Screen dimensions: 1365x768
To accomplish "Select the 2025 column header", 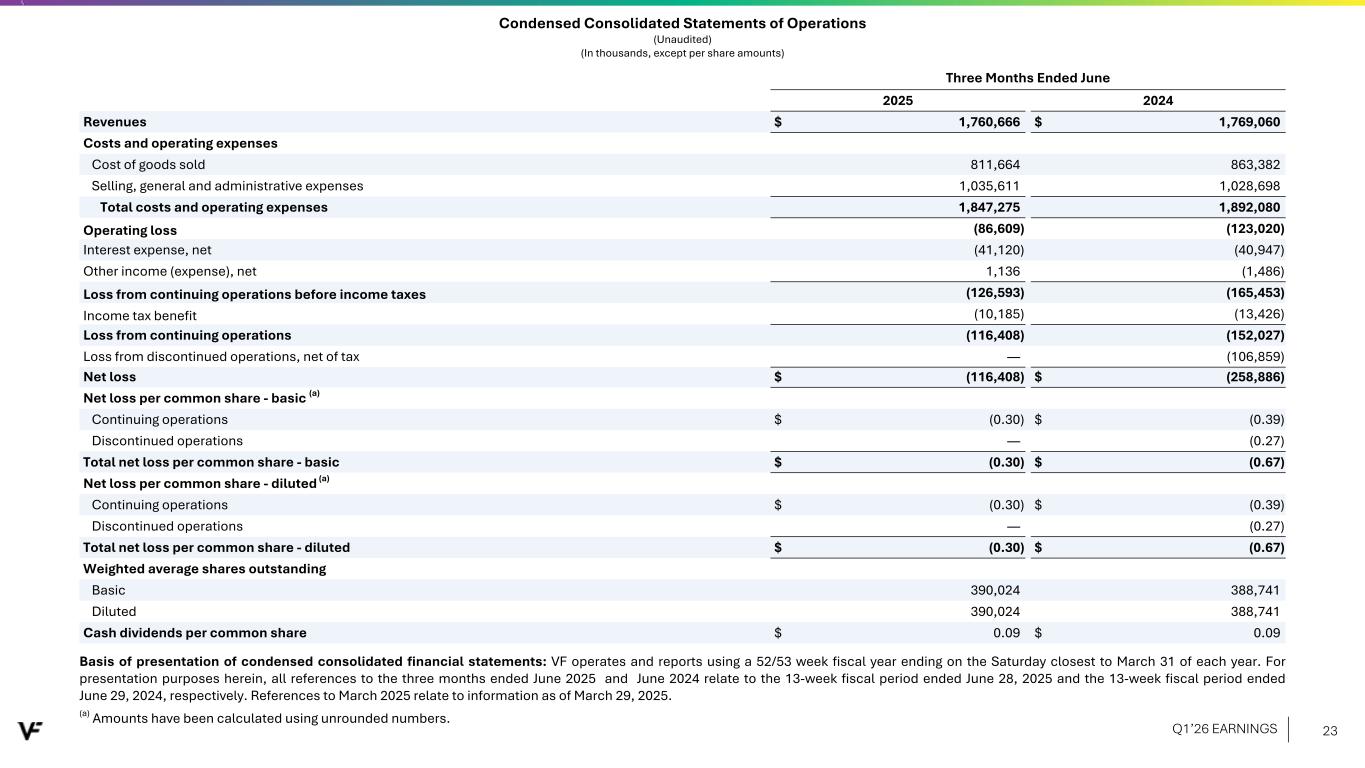I will point(897,101).
